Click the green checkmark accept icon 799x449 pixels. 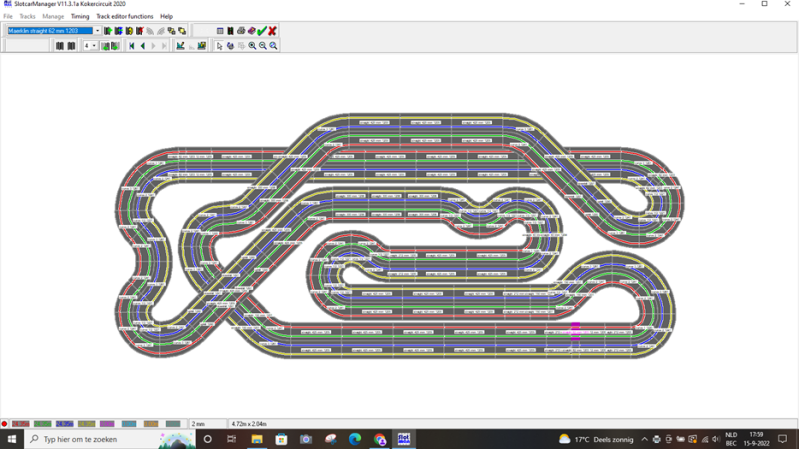click(x=262, y=31)
